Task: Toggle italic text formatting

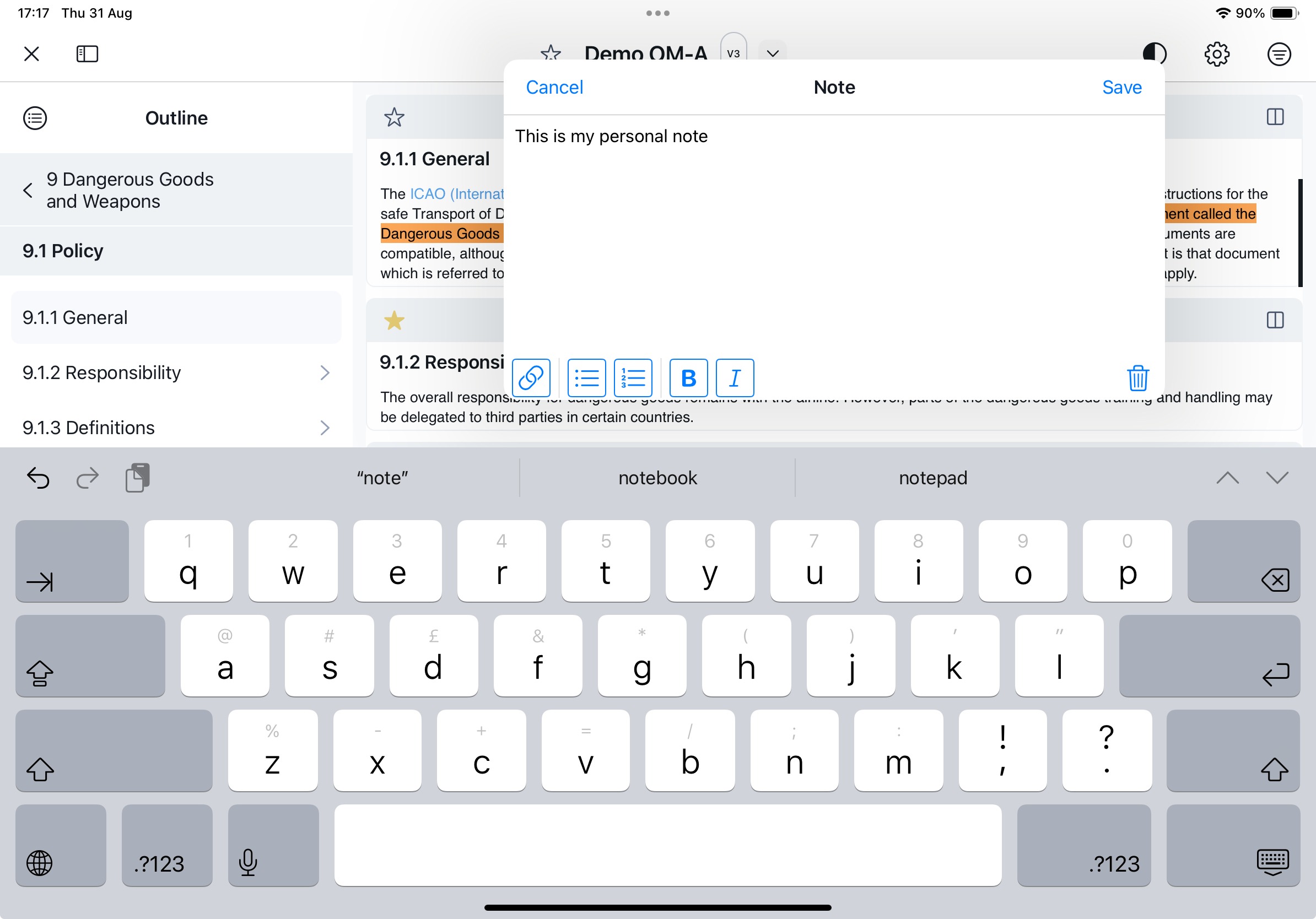Action: pos(735,377)
